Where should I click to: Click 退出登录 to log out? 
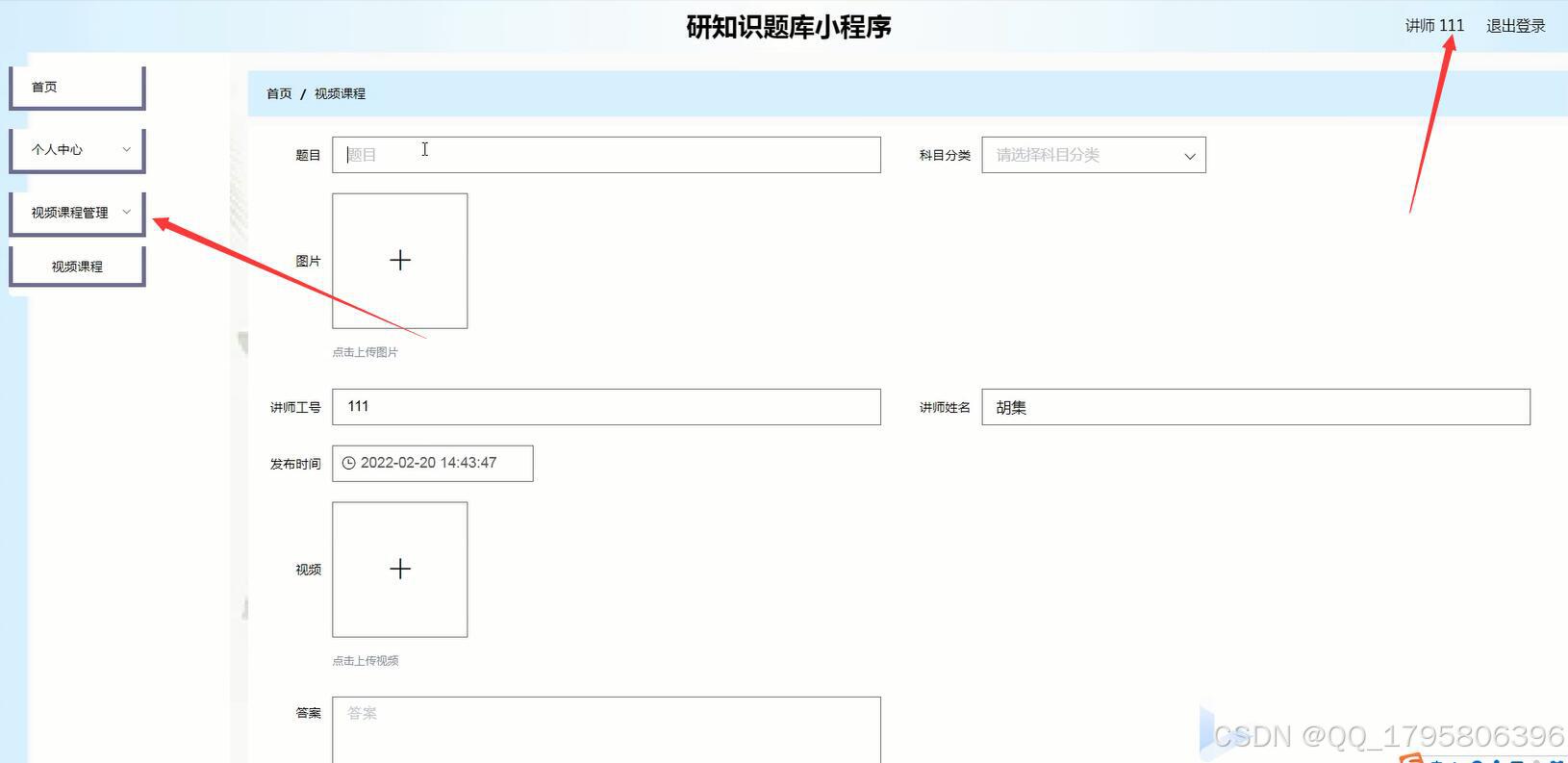click(1515, 26)
